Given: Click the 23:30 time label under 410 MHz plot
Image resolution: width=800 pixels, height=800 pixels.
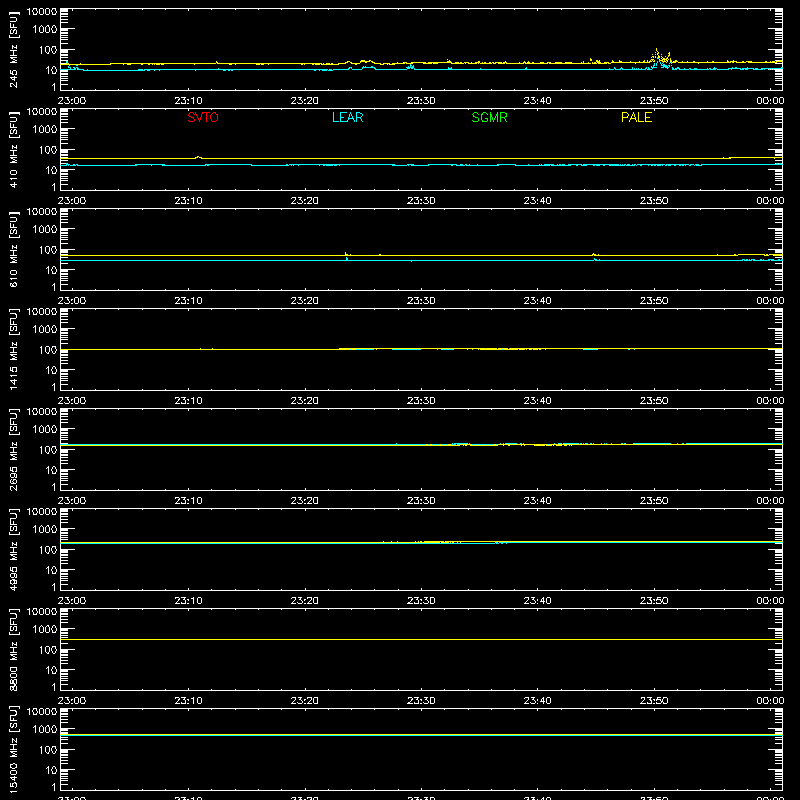Looking at the screenshot, I should (421, 201).
